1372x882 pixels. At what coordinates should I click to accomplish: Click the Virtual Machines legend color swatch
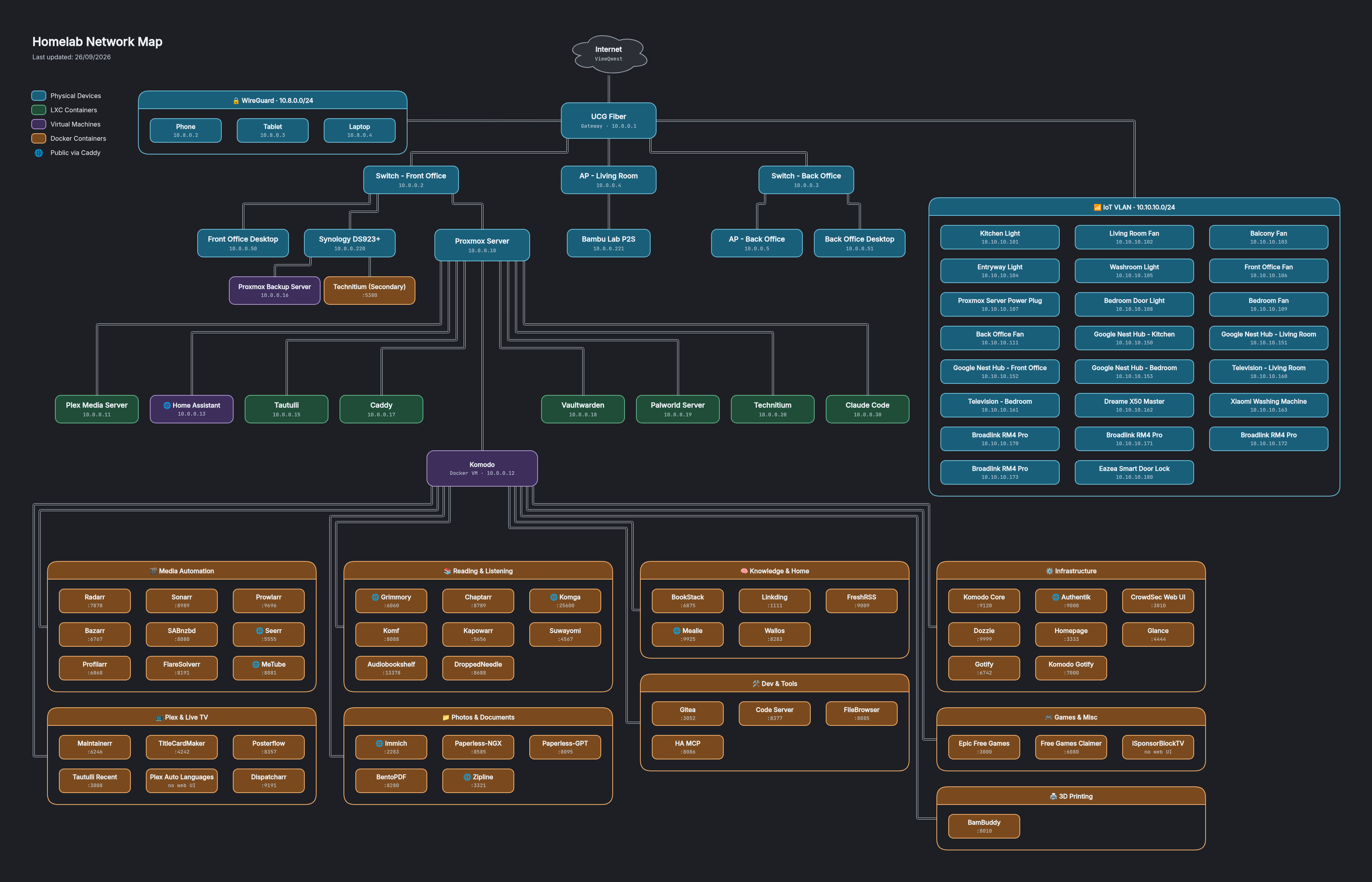coord(39,124)
